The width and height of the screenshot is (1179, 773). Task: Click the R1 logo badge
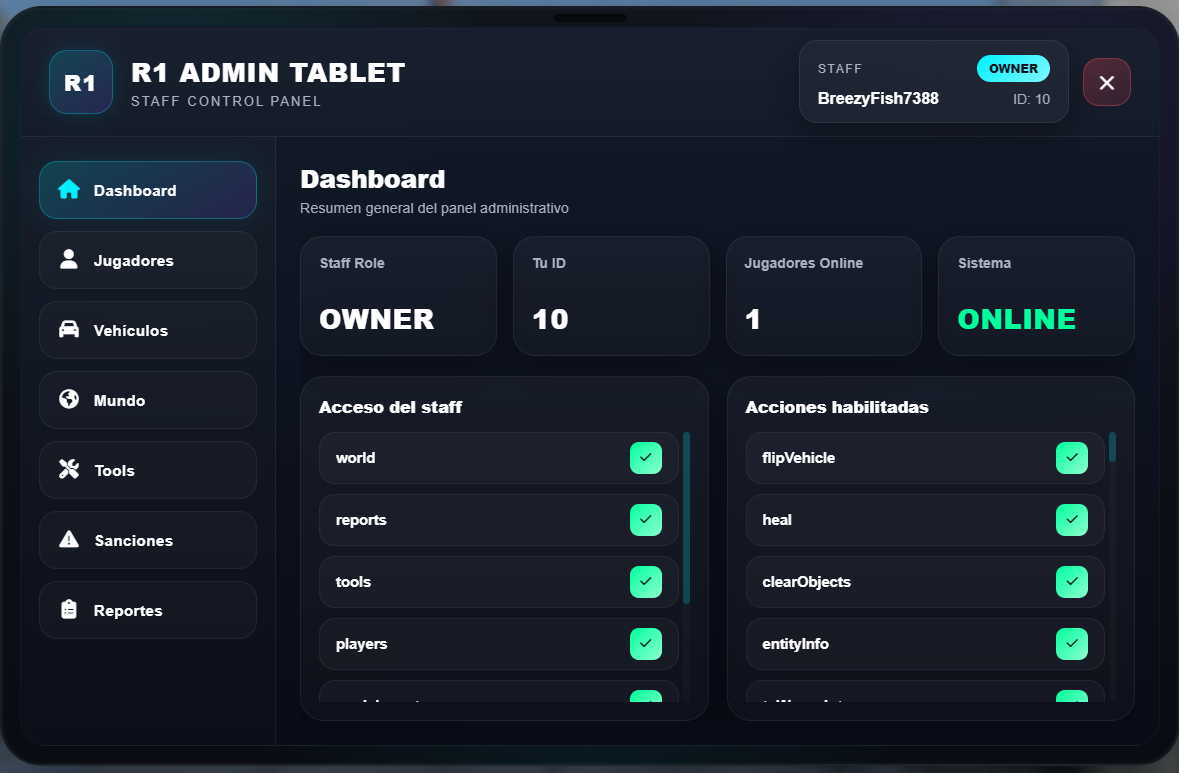80,82
